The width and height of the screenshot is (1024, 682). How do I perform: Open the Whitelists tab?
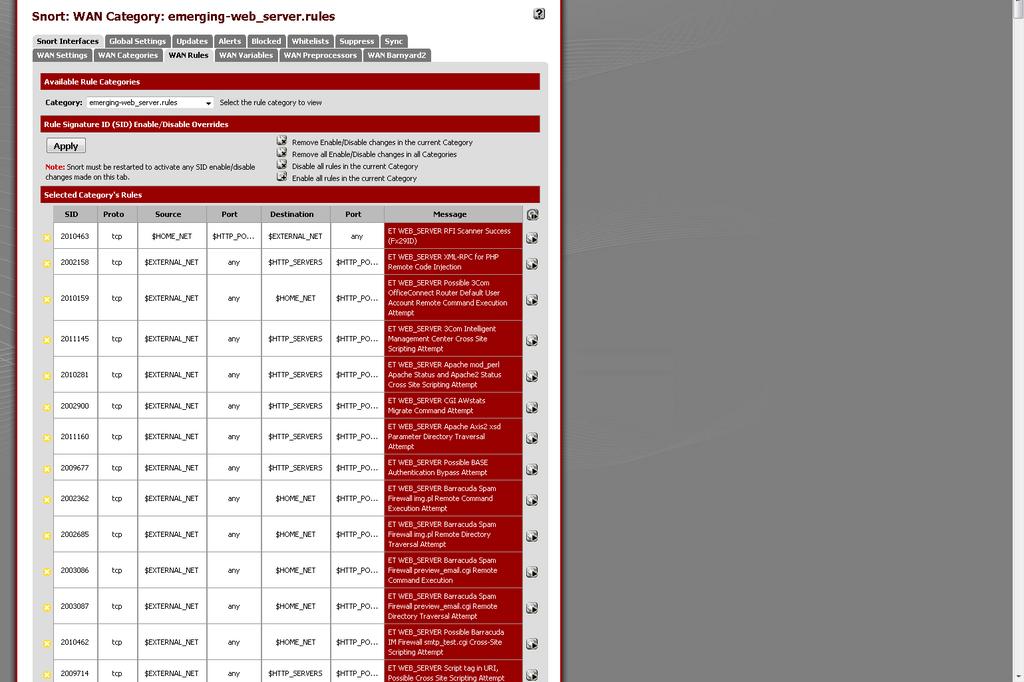tap(310, 41)
